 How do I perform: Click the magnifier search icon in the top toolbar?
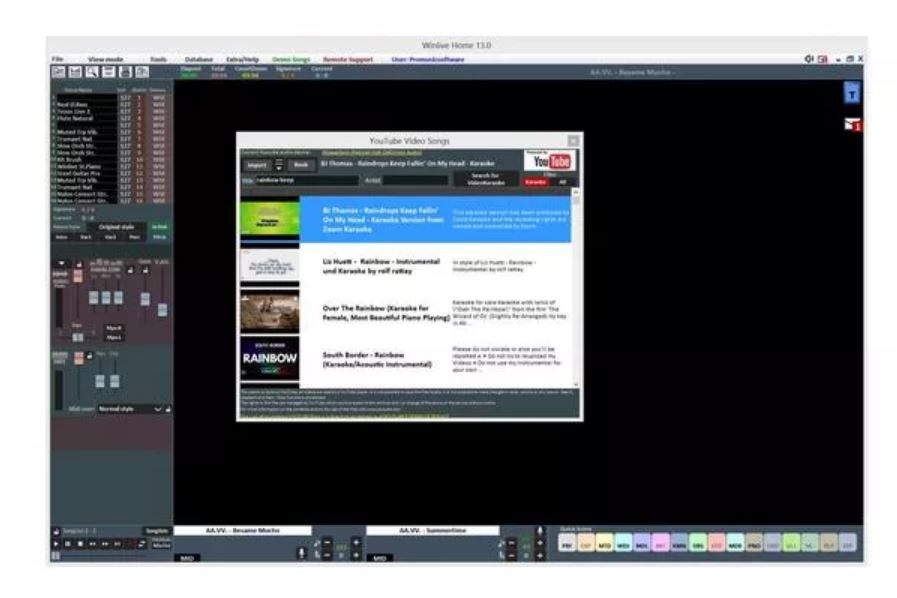[92, 72]
